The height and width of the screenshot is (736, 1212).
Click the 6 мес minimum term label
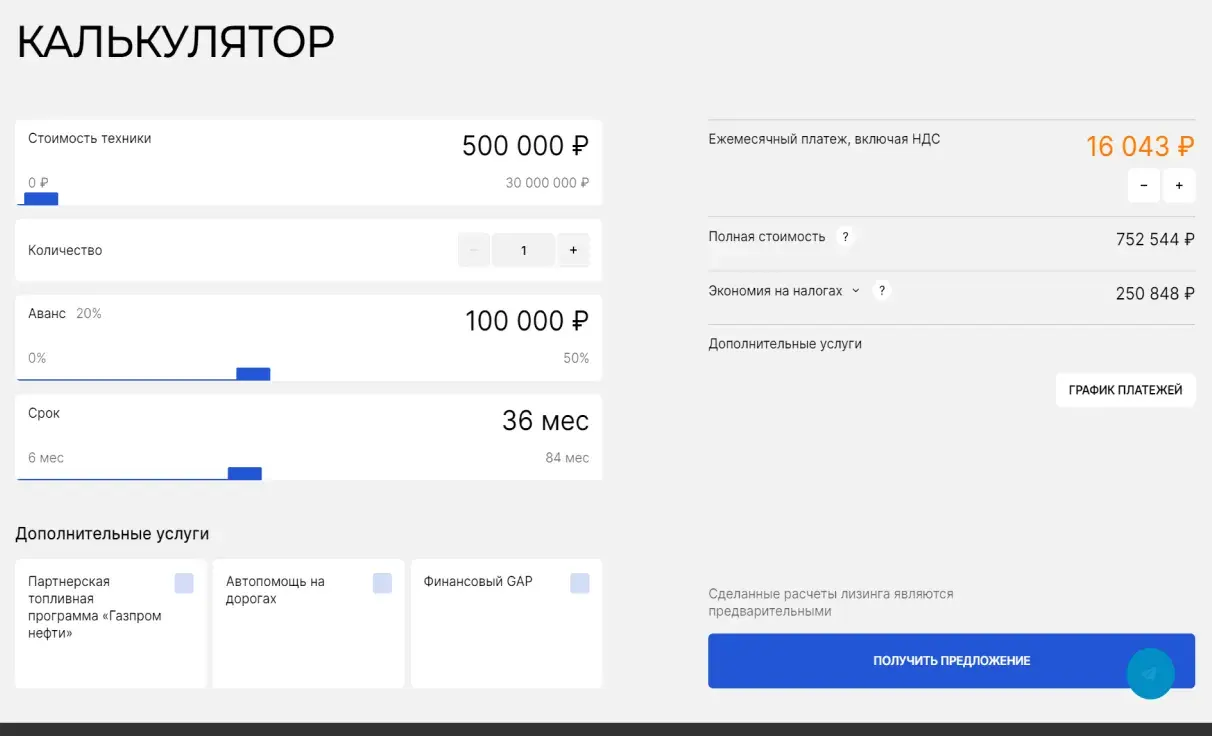click(x=46, y=458)
